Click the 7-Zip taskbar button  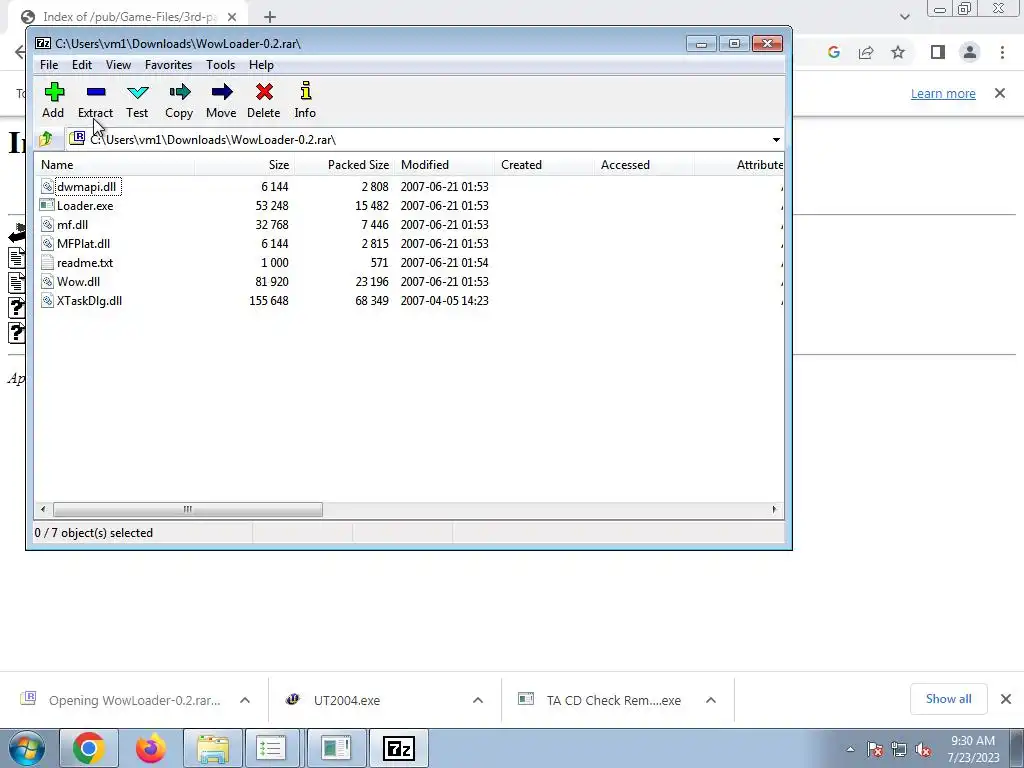[x=398, y=748]
